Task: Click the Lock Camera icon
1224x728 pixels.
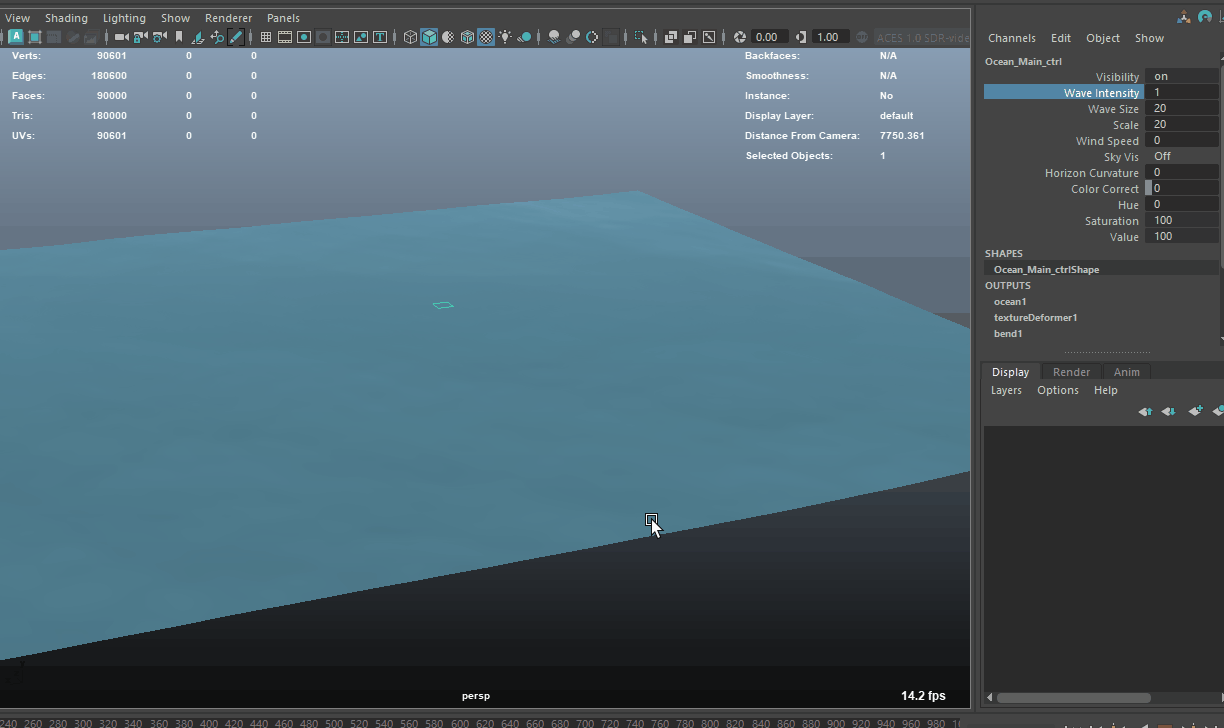Action: (141, 37)
